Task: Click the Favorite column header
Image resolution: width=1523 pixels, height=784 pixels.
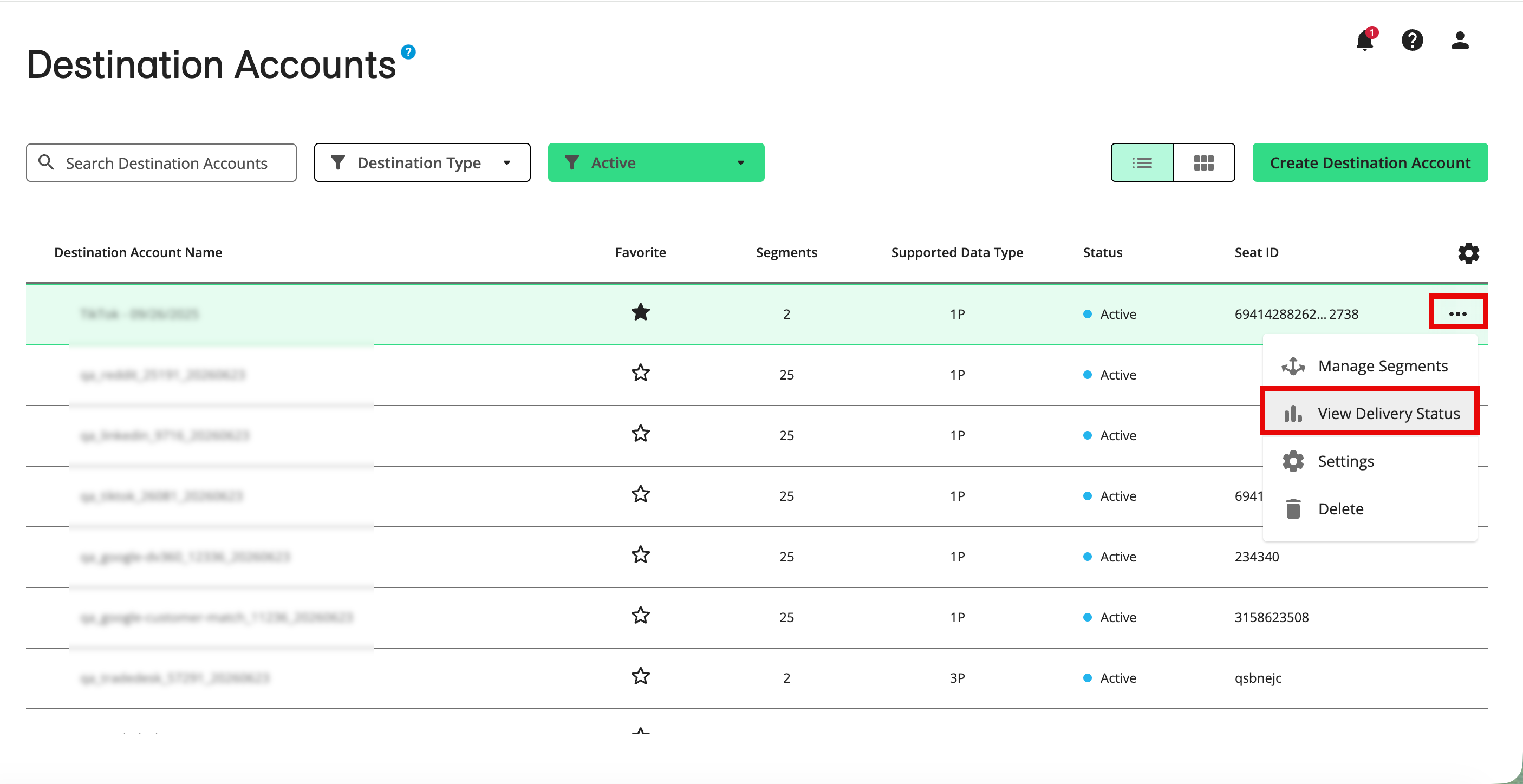Action: [640, 252]
